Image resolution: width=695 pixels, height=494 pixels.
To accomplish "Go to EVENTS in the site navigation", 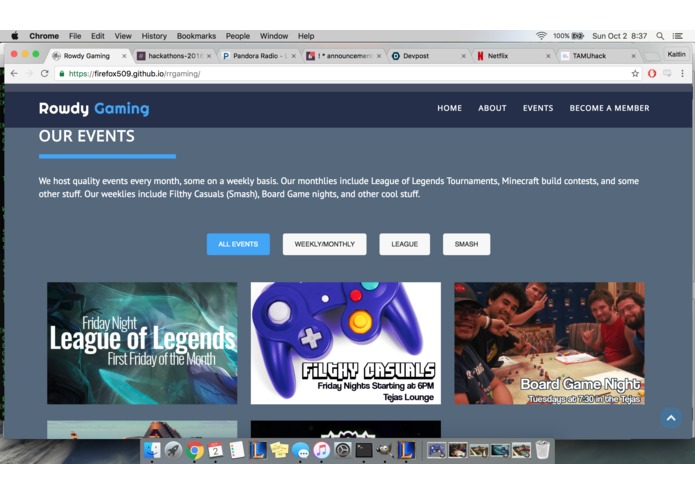I will tap(538, 108).
